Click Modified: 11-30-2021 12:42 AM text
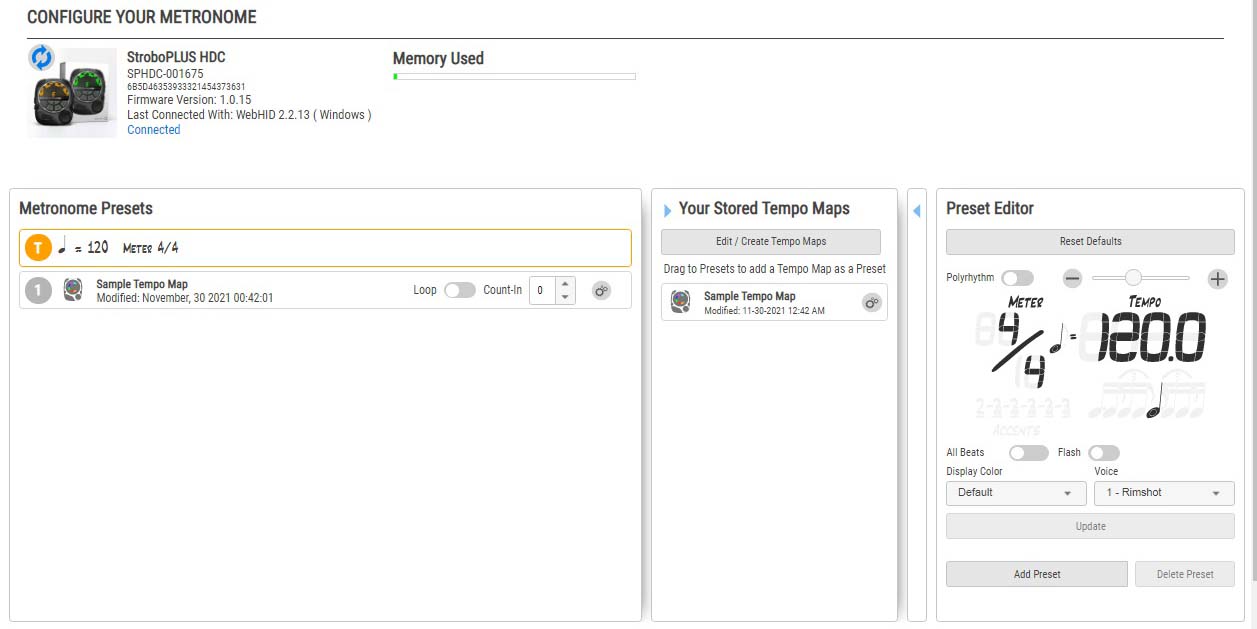This screenshot has width=1257, height=629. click(x=765, y=311)
